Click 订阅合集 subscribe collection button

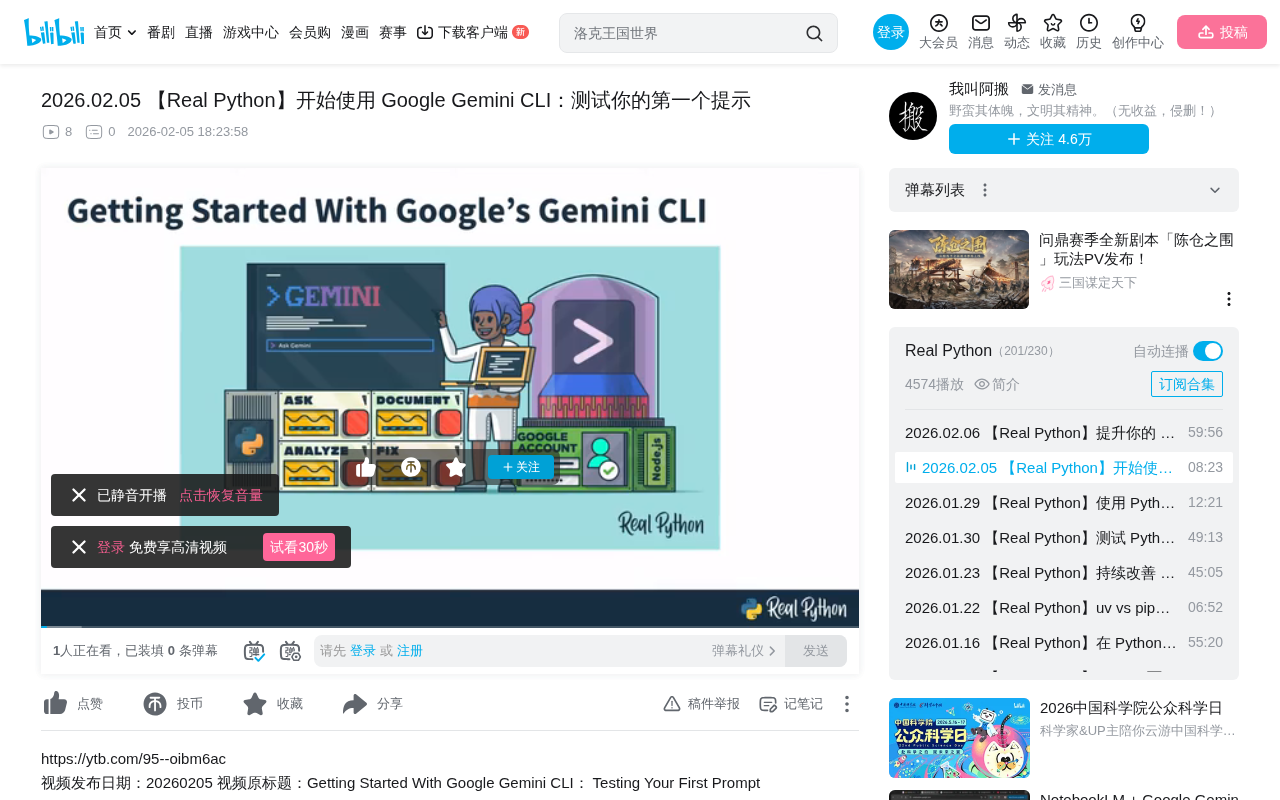[1187, 384]
